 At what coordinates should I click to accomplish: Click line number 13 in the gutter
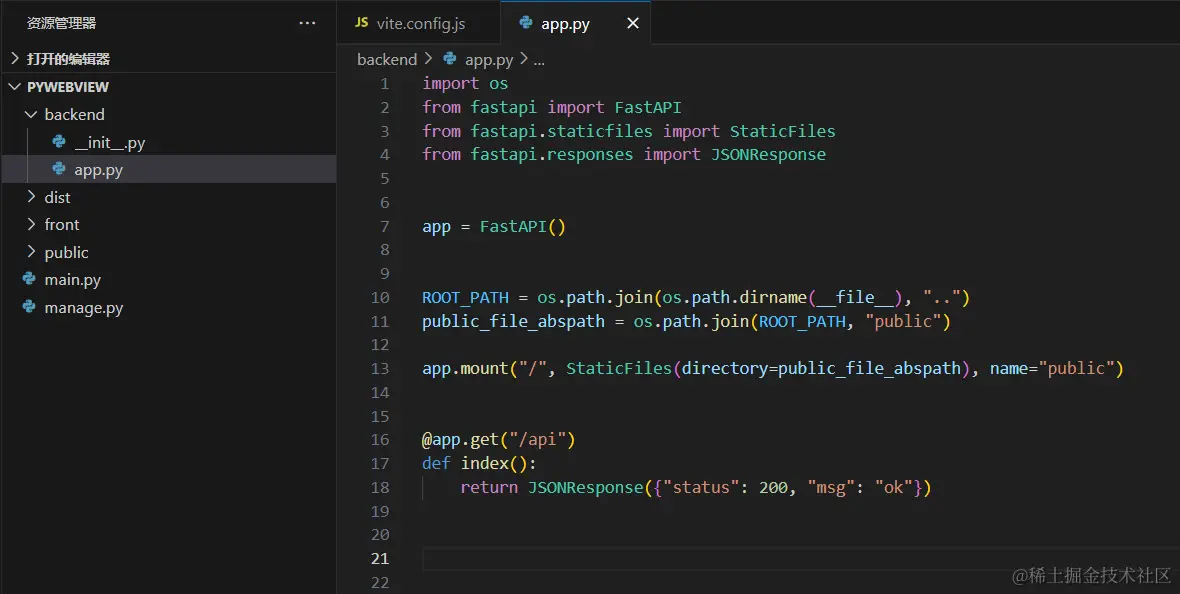coord(380,369)
